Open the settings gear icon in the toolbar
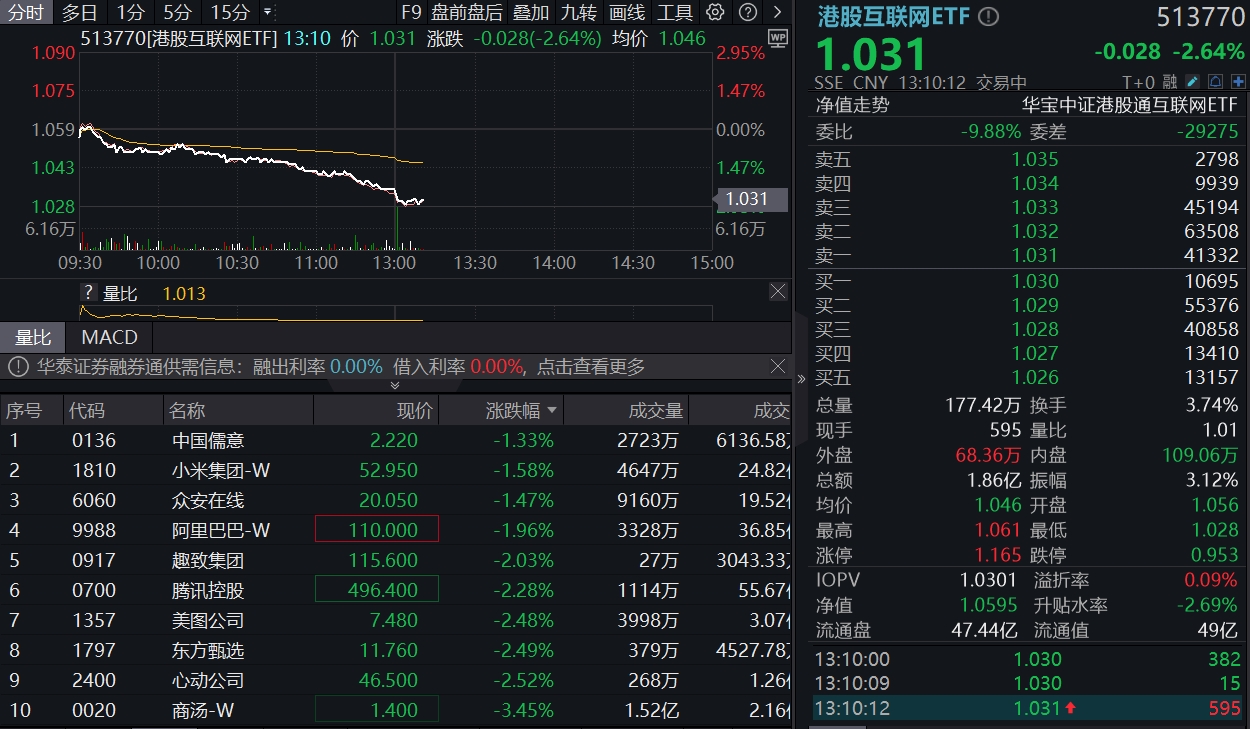 coord(714,13)
